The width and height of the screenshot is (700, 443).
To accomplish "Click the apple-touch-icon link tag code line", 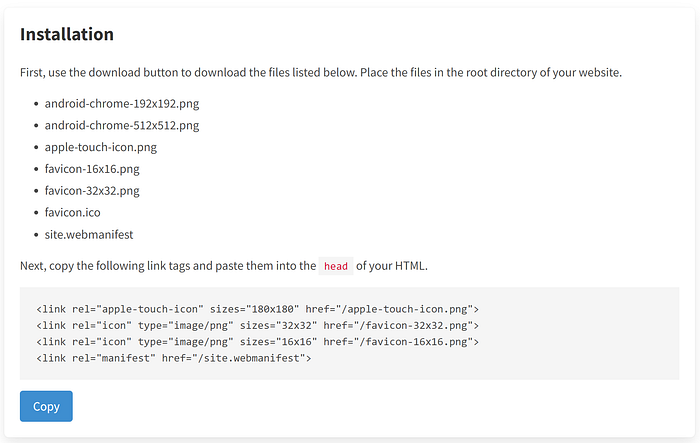I will pyautogui.click(x=258, y=309).
